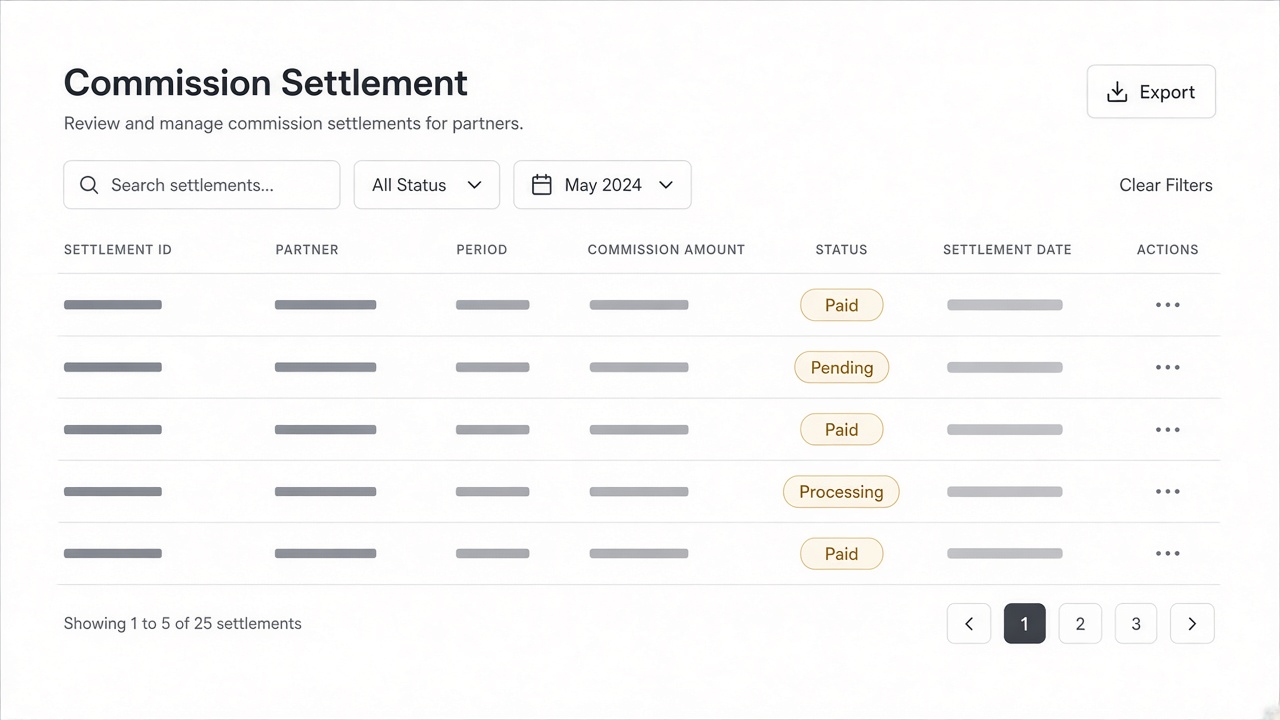Click the 'Review and manage commission settlements' subtitle

294,124
